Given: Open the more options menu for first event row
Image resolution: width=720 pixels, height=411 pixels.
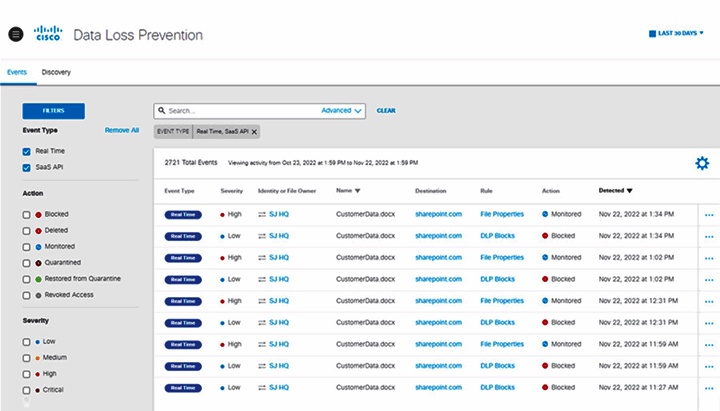Looking at the screenshot, I should point(710,213).
